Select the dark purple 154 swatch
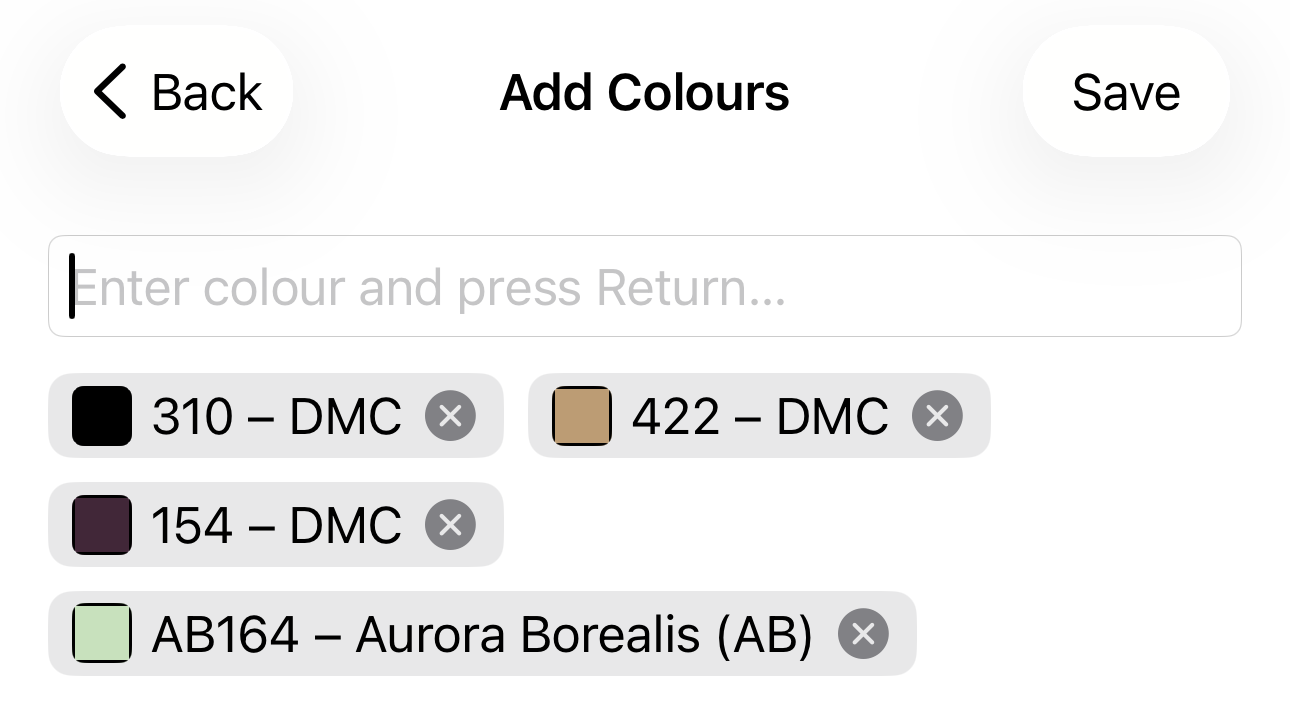The image size is (1290, 725). [102, 525]
